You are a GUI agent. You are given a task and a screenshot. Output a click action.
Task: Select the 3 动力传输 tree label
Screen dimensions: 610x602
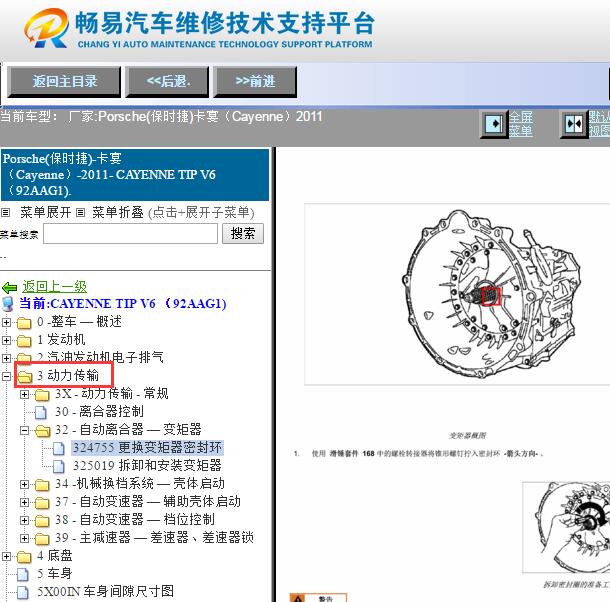(68, 376)
